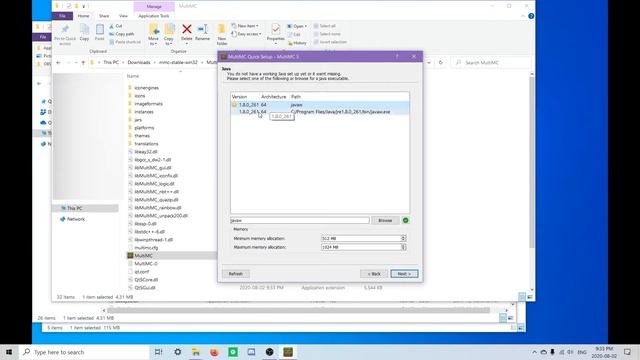Viewport: 640px width, 360px height.
Task: Click the red X Delete icon
Action: (x=187, y=32)
